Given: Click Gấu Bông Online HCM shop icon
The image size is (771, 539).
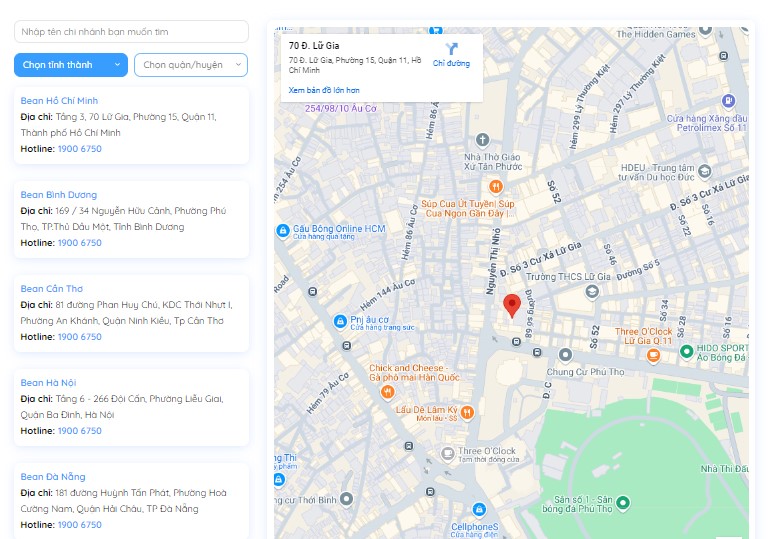Looking at the screenshot, I should (283, 230).
